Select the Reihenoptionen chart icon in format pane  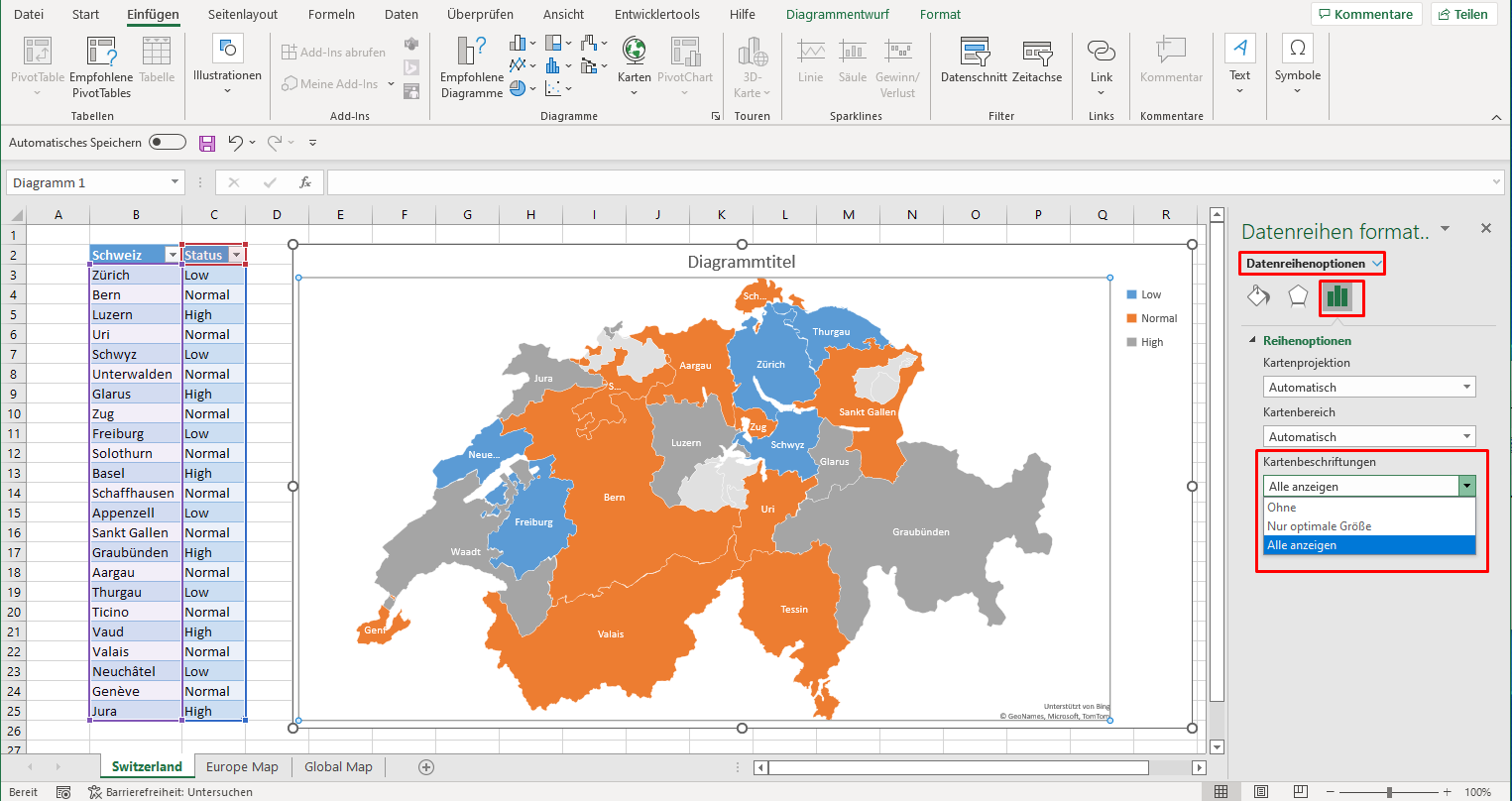[x=1340, y=295]
